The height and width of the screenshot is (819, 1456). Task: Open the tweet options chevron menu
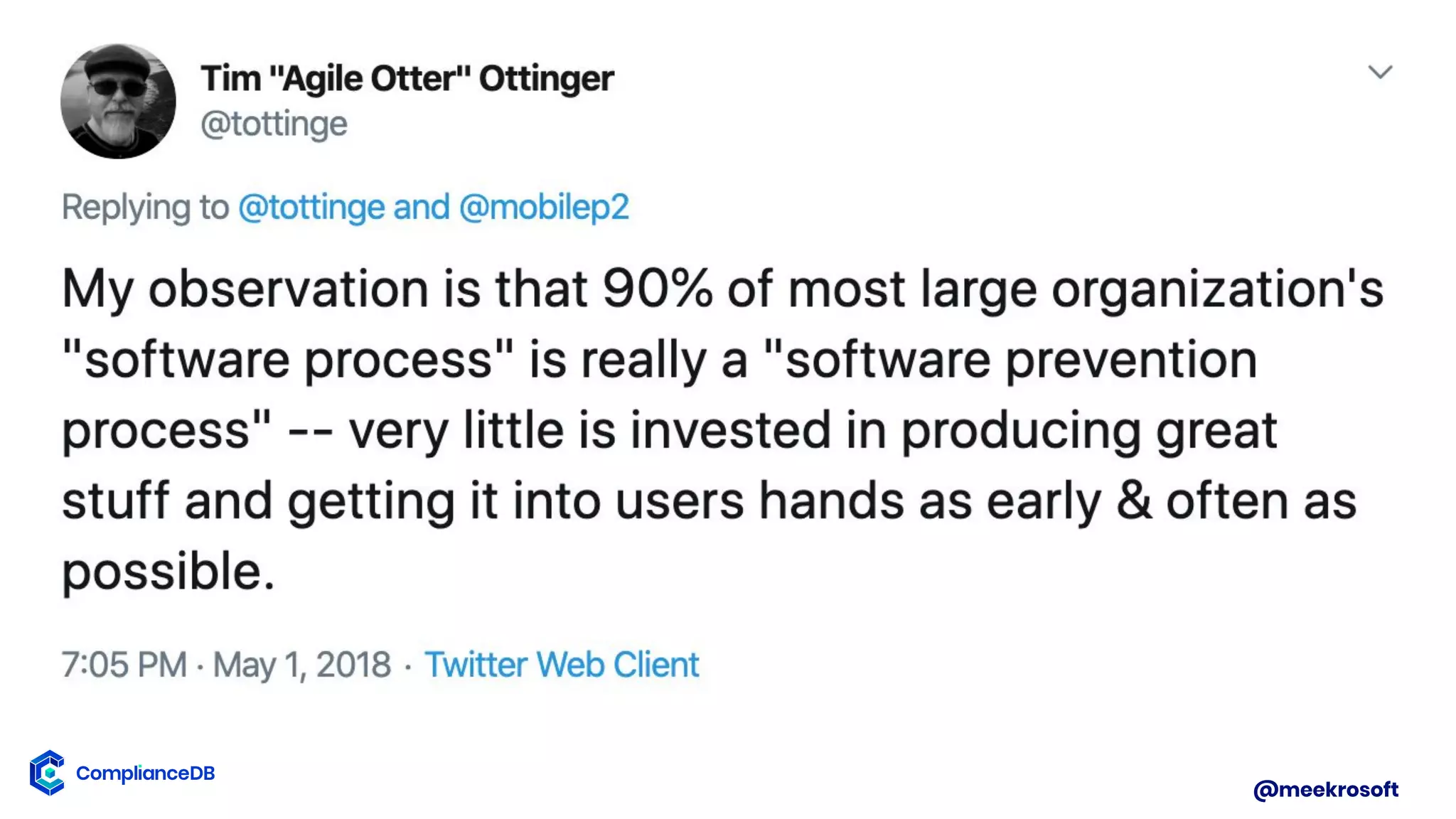[x=1380, y=72]
